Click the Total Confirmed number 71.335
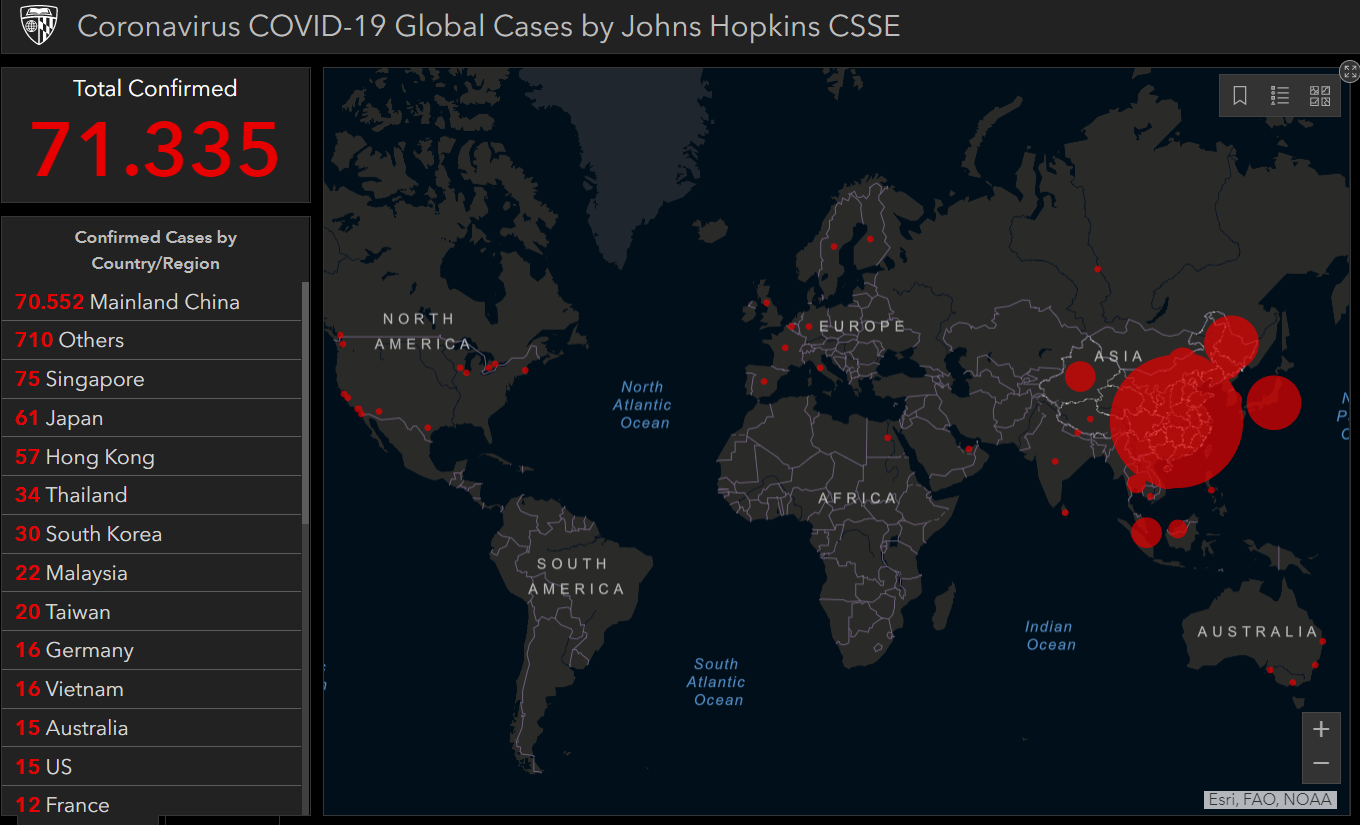 [x=155, y=150]
